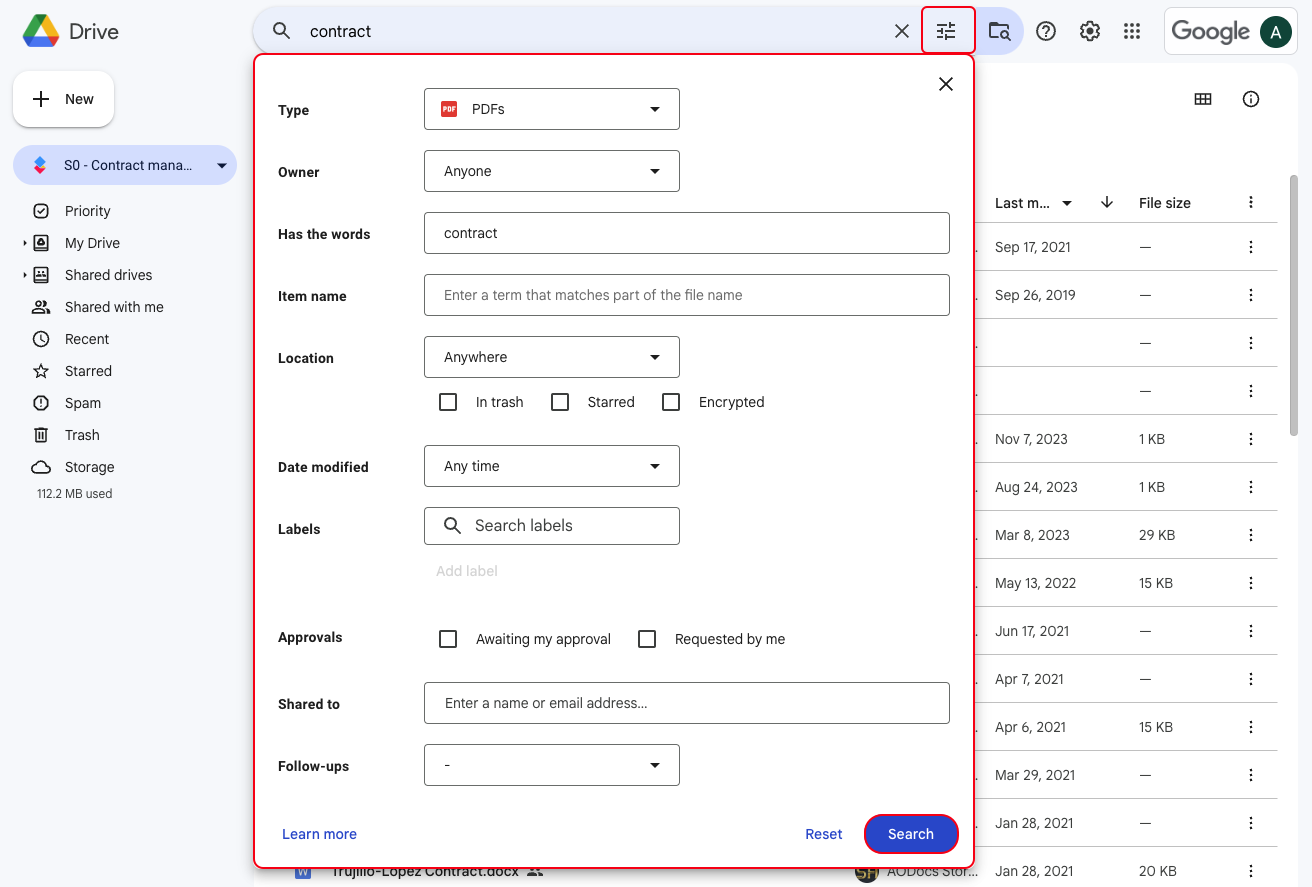
Task: Check the In trash checkbox
Action: (448, 402)
